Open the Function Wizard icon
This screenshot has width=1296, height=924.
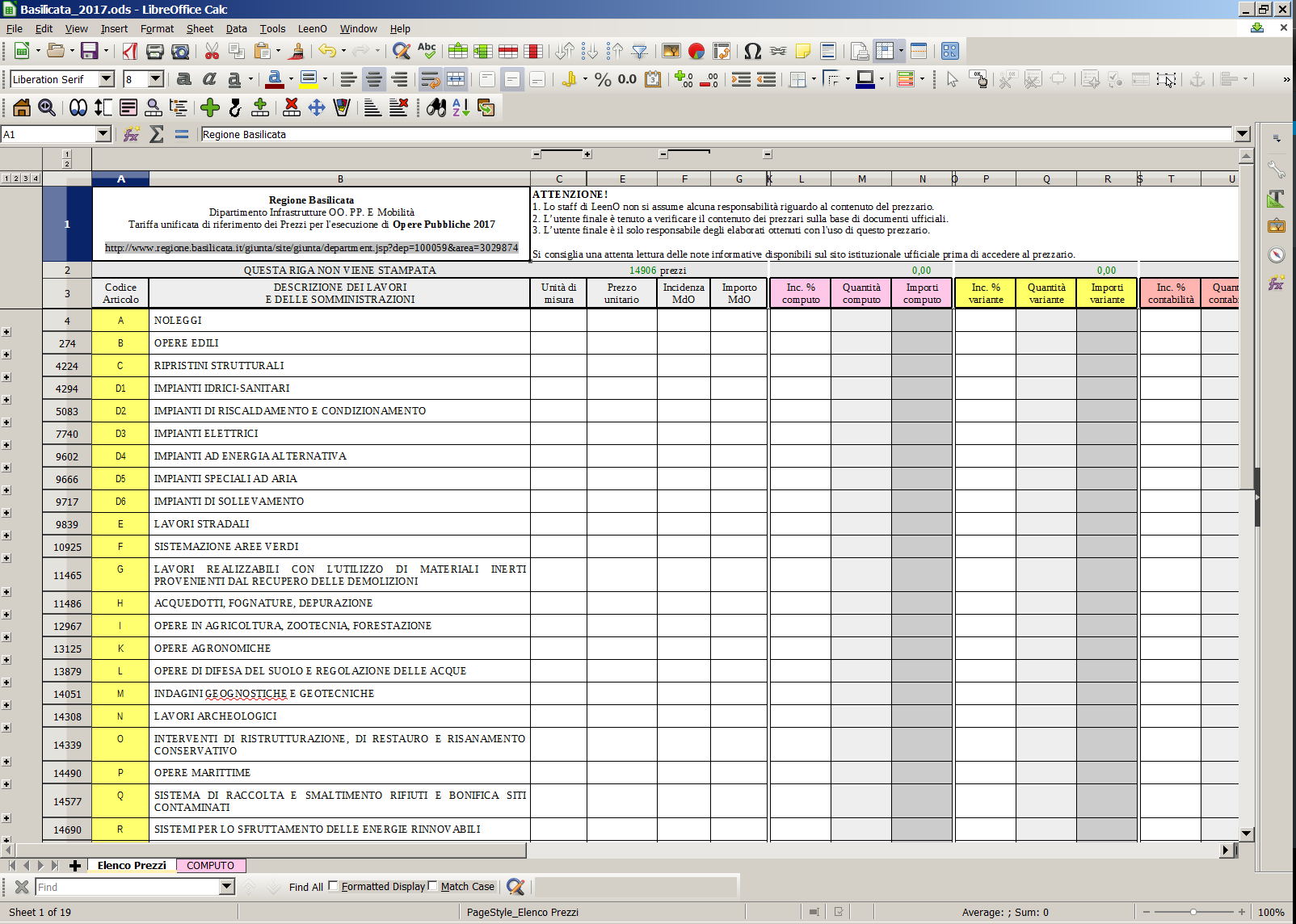131,134
